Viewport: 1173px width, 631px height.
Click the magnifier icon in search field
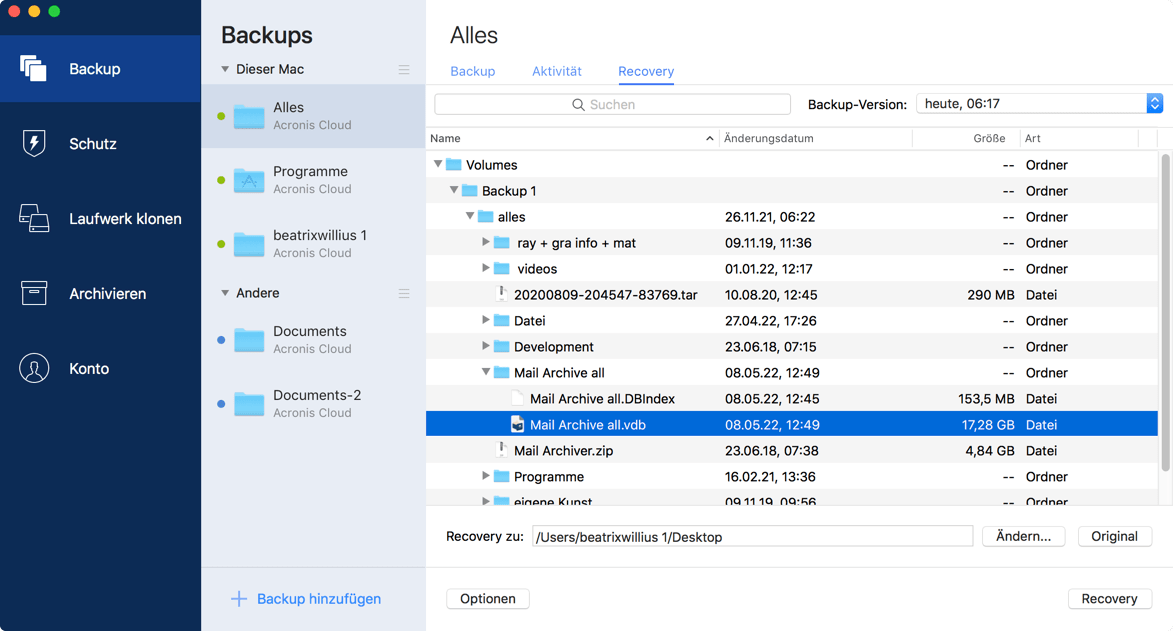(577, 104)
